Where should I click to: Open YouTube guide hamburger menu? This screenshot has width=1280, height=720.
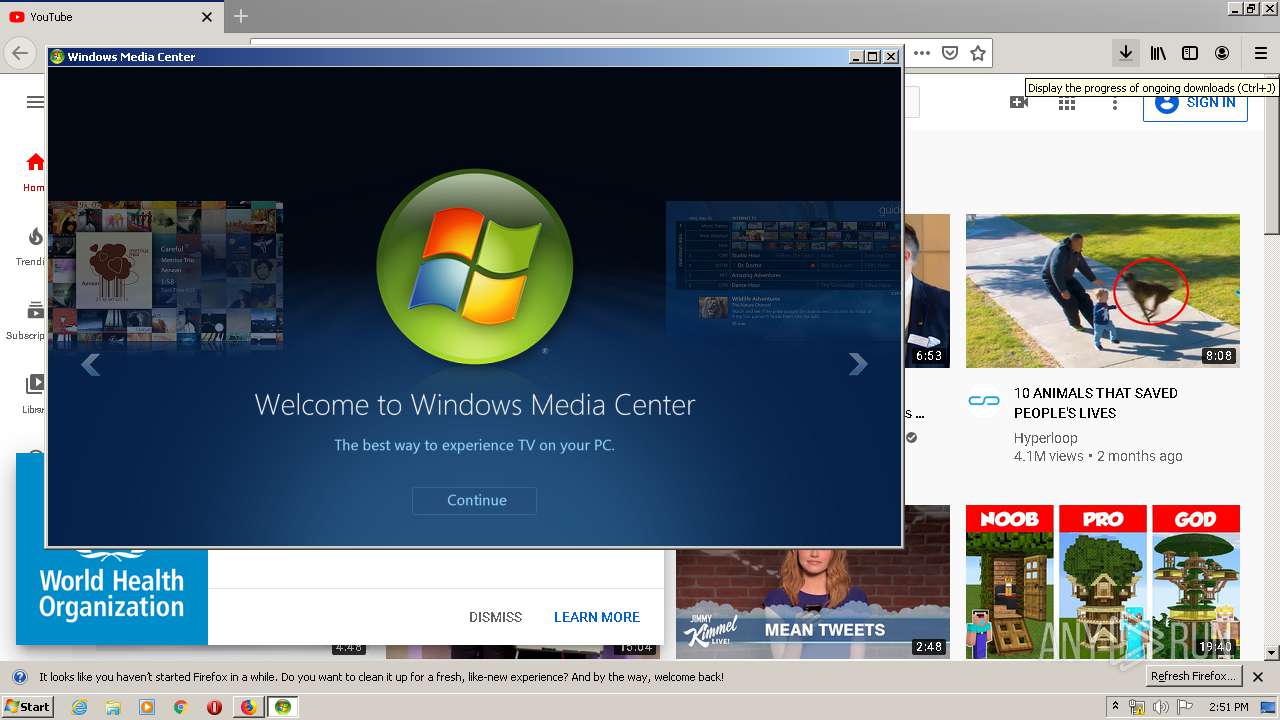tap(35, 102)
